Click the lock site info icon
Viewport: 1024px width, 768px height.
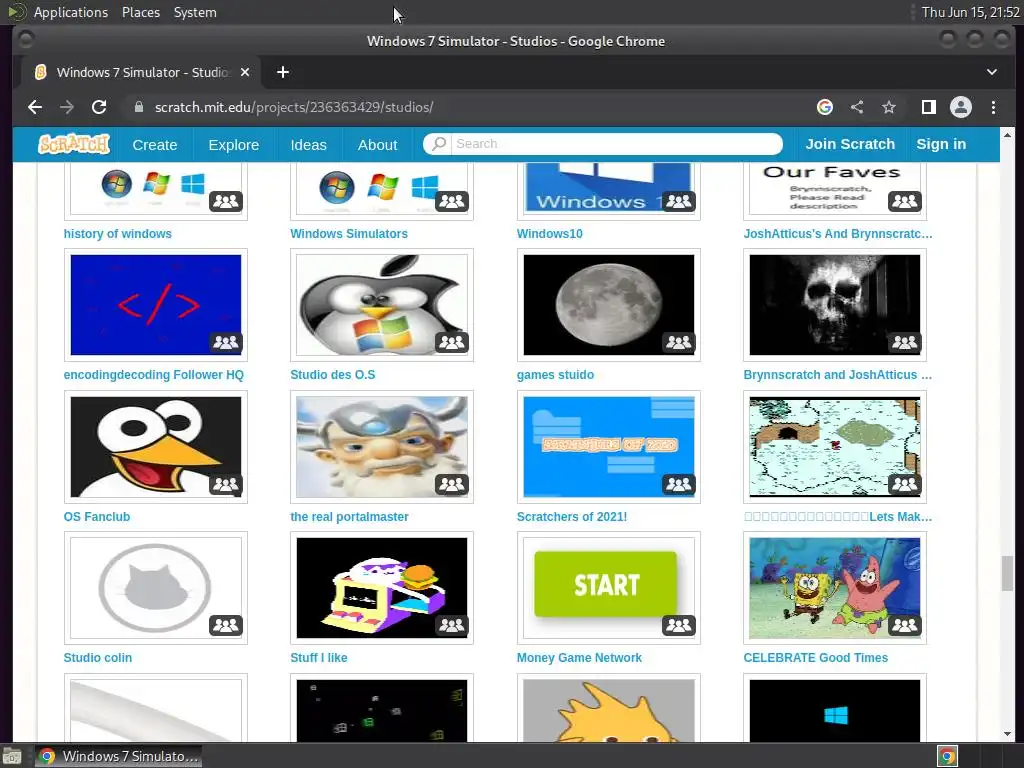point(138,106)
